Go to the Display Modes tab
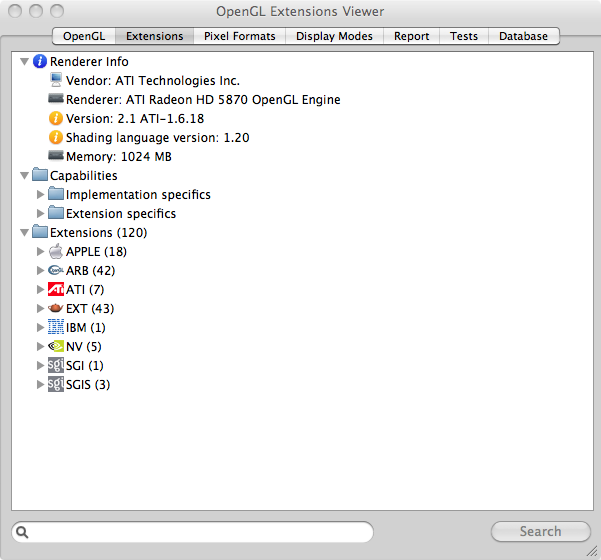Screen dimensions: 601x560 tap(334, 36)
